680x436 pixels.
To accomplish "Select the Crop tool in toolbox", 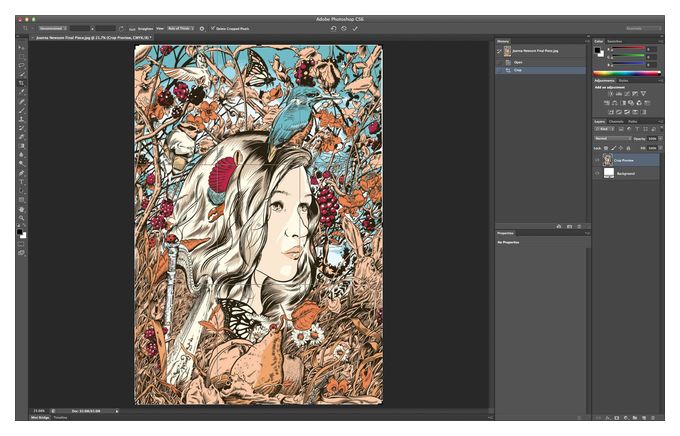I will (x=21, y=83).
